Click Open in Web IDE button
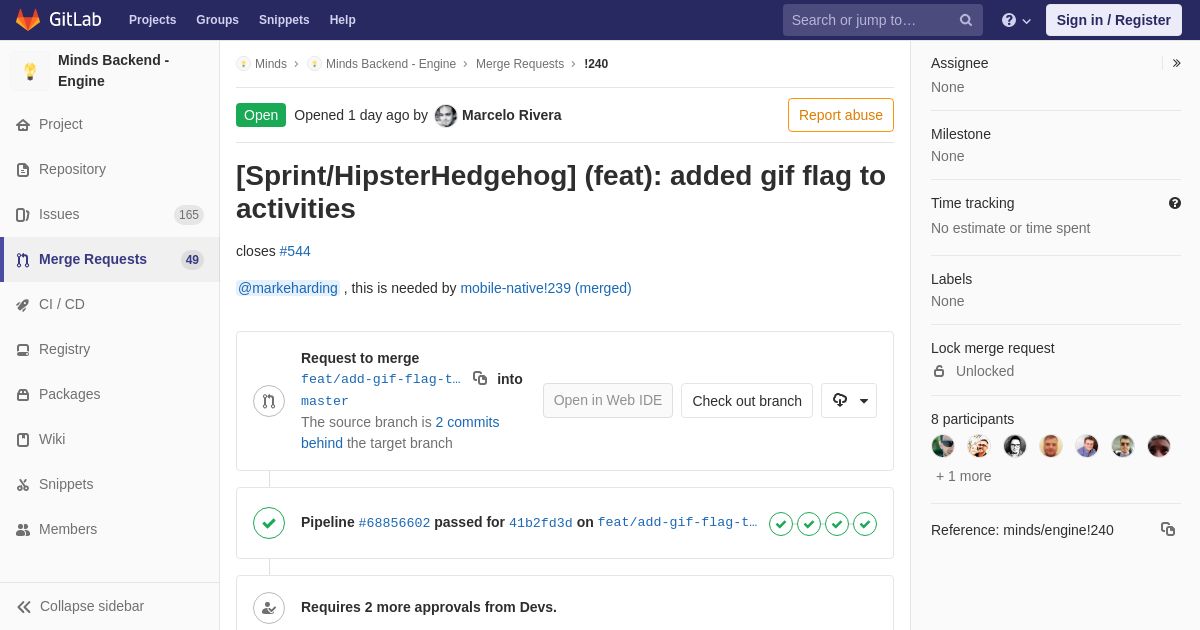Image resolution: width=1200 pixels, height=630 pixels. (x=608, y=400)
